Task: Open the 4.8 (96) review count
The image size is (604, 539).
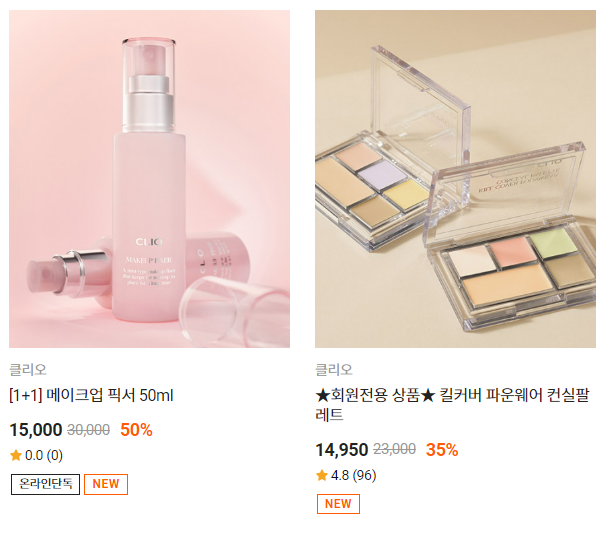Action: point(354,475)
